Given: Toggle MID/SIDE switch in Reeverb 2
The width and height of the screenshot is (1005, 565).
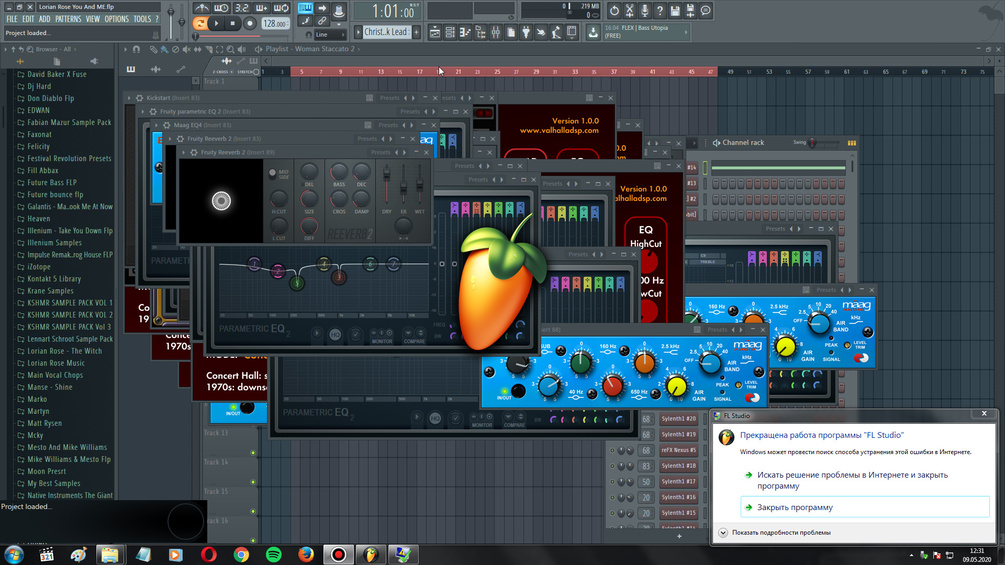Looking at the screenshot, I should 272,173.
